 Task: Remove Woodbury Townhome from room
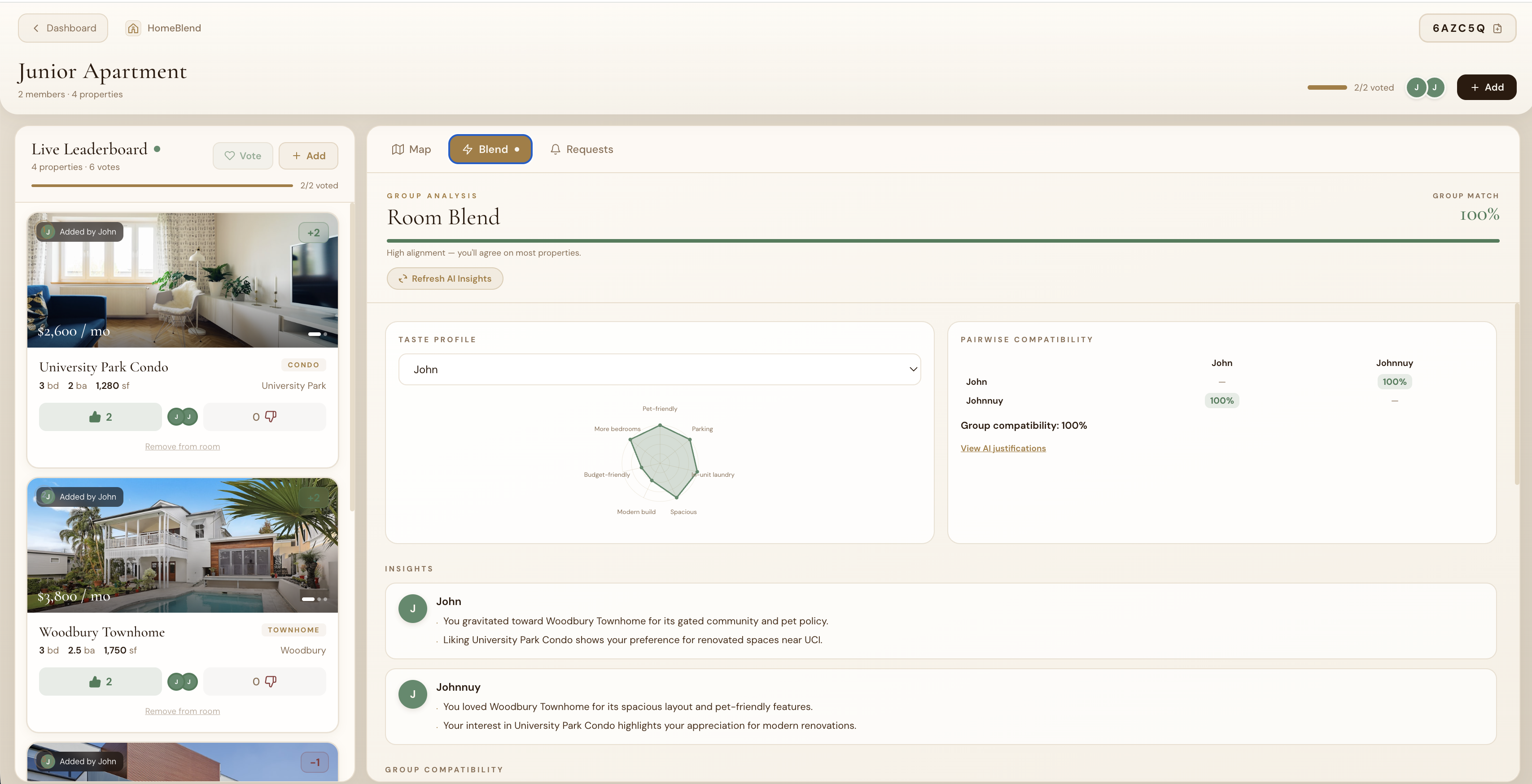pyautogui.click(x=183, y=711)
